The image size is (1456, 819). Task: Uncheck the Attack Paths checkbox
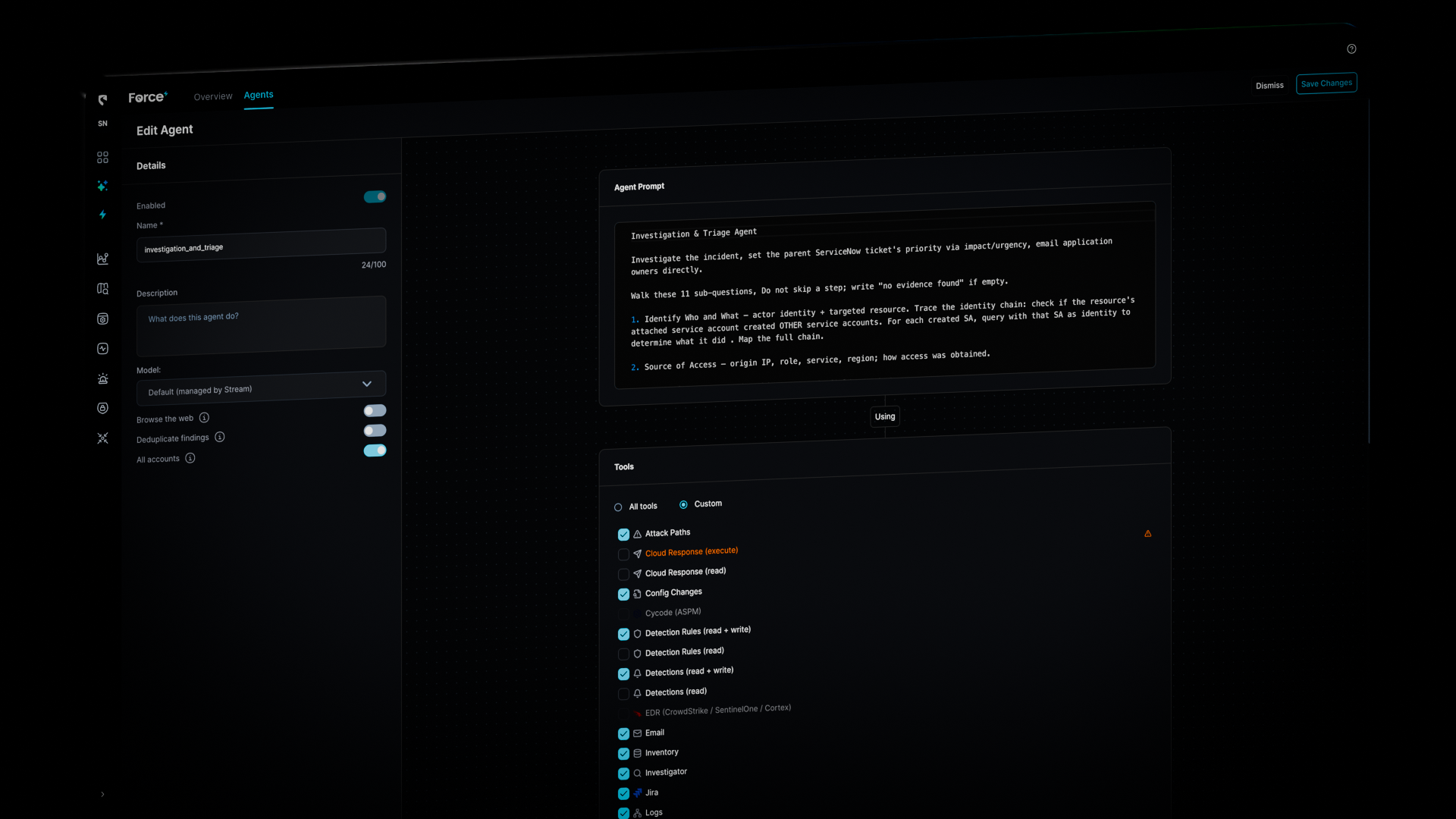click(623, 535)
